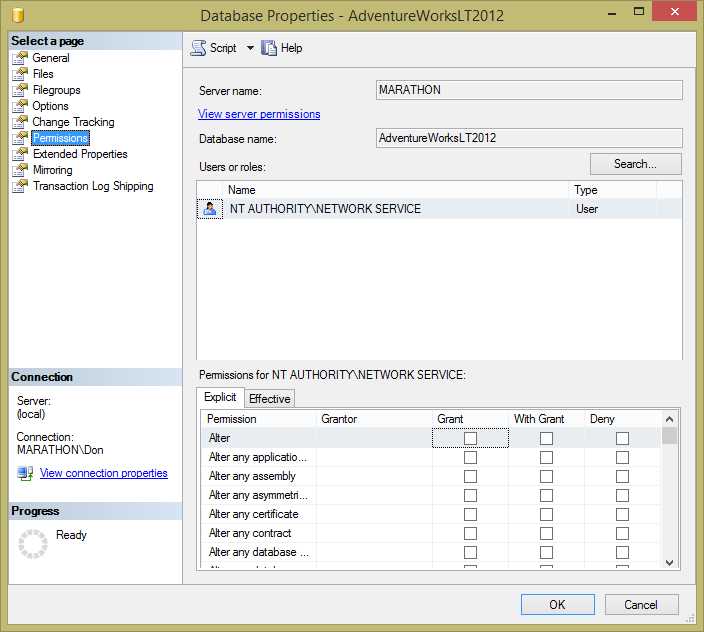Switch to the Explicit tab
This screenshot has width=704, height=632.
coord(220,397)
